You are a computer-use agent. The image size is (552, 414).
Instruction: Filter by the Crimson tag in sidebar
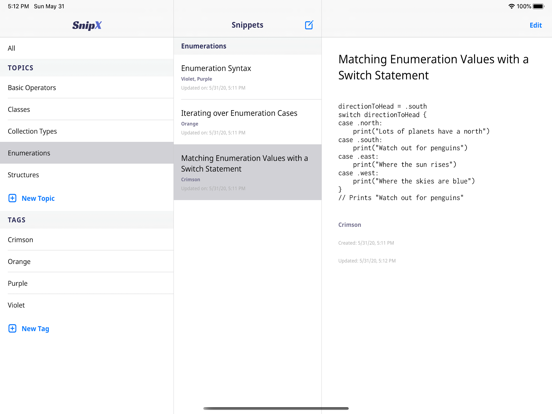coord(87,240)
